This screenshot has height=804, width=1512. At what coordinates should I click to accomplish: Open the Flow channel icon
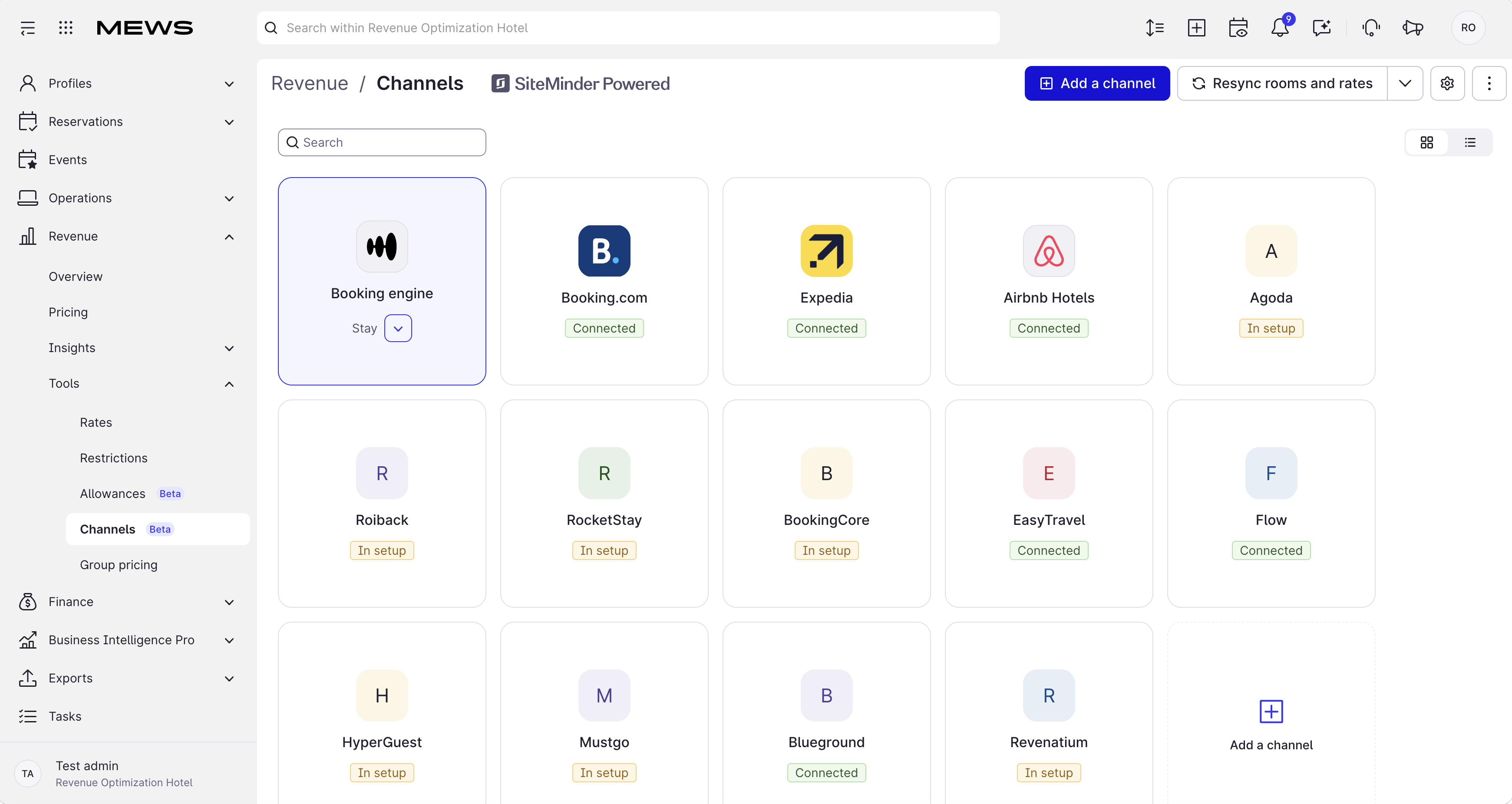coord(1271,473)
